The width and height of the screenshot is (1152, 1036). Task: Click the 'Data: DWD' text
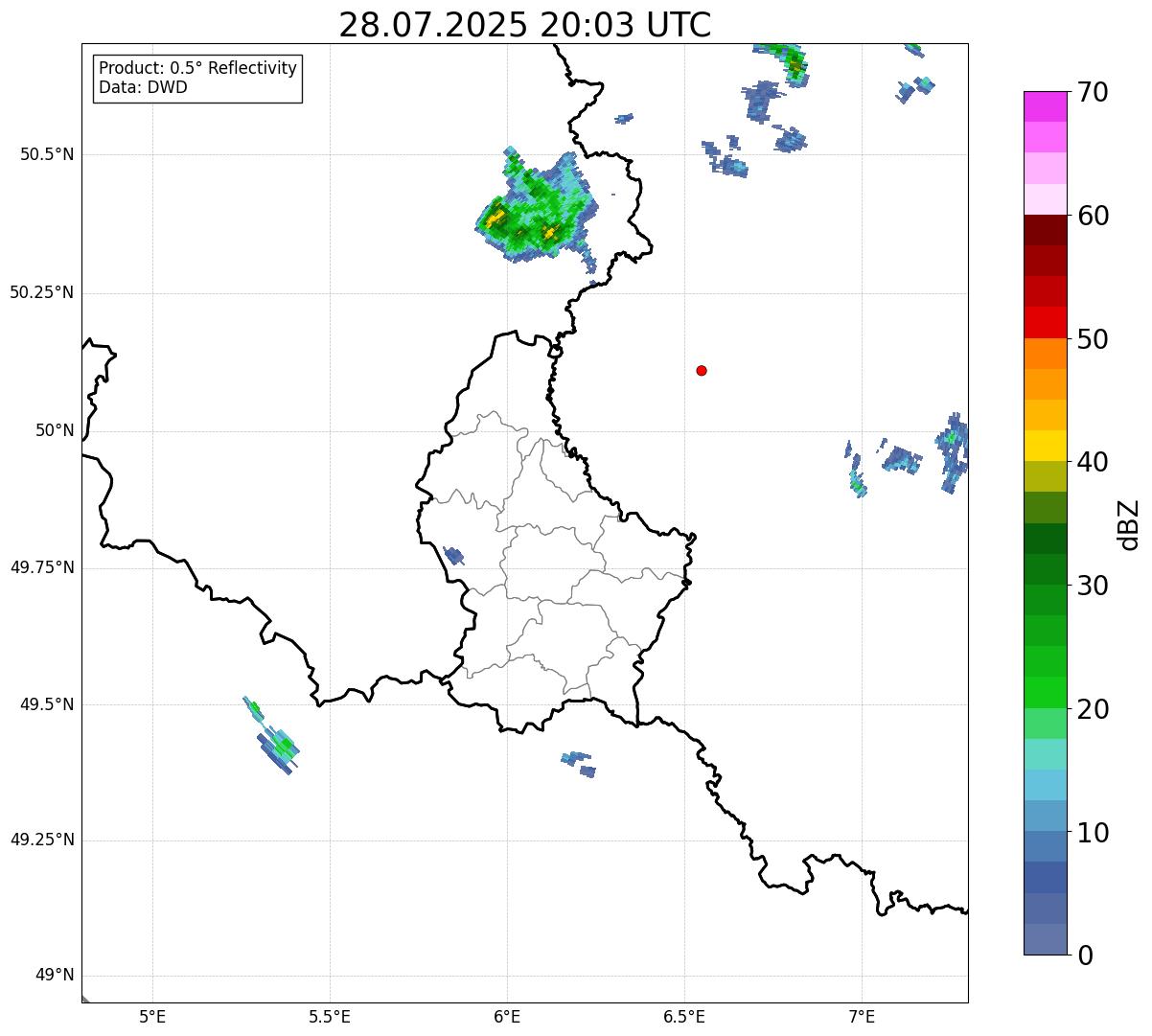coord(143,87)
